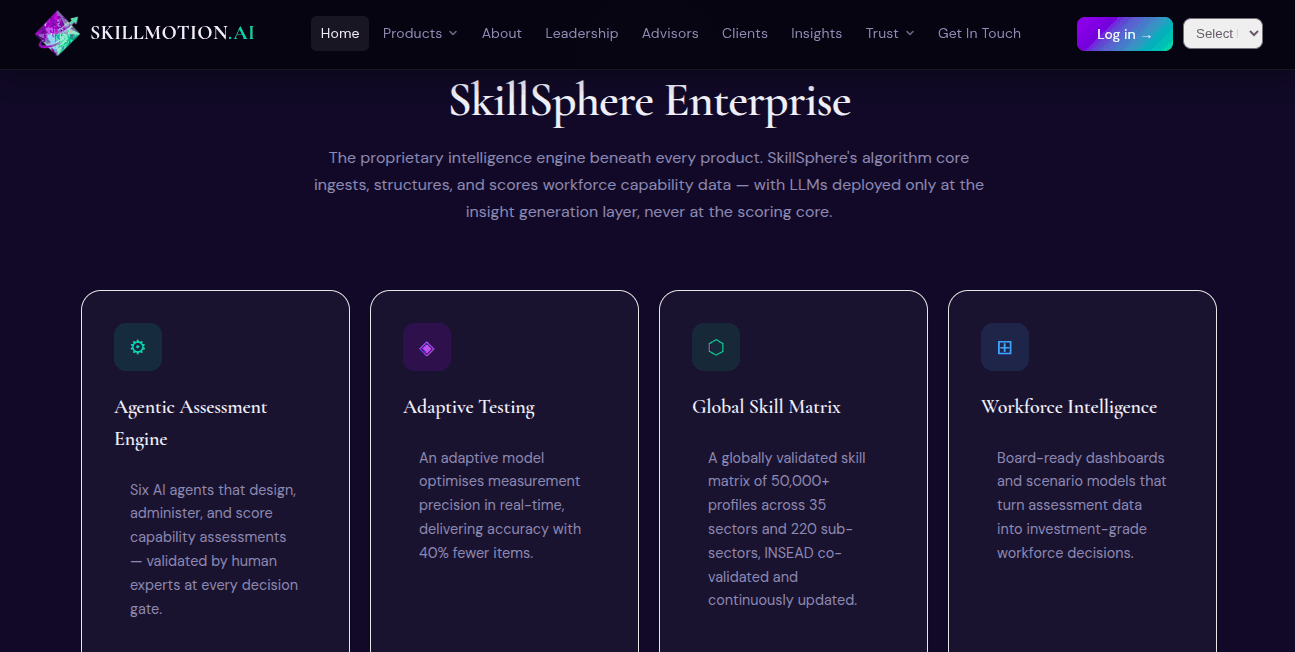Go to the Home nav item
The width and height of the screenshot is (1295, 652).
pyautogui.click(x=340, y=33)
